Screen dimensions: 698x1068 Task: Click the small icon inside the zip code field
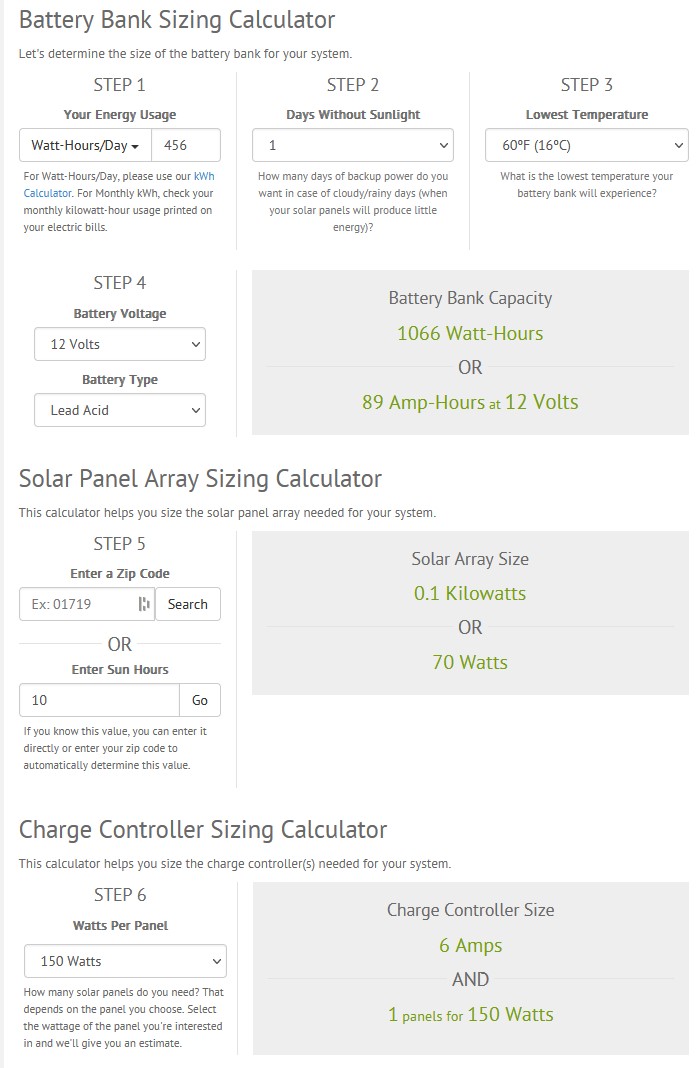pos(144,604)
